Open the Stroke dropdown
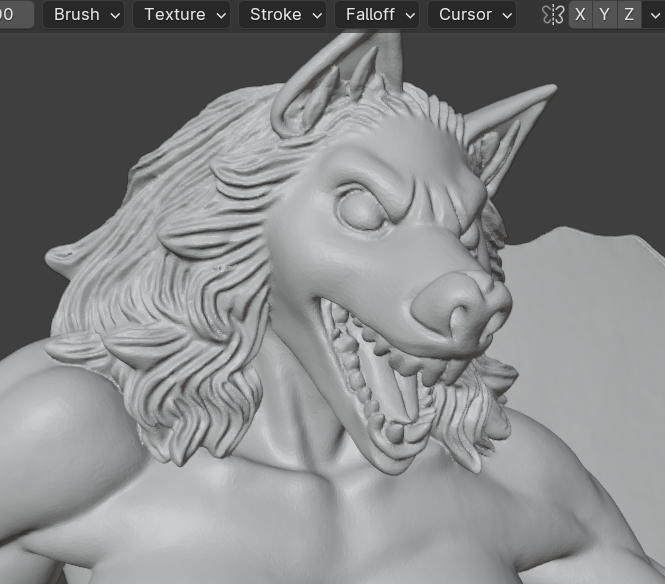665x584 pixels. point(282,14)
